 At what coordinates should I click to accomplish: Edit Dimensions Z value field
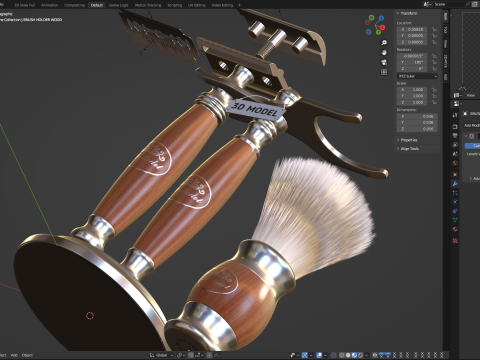point(417,129)
